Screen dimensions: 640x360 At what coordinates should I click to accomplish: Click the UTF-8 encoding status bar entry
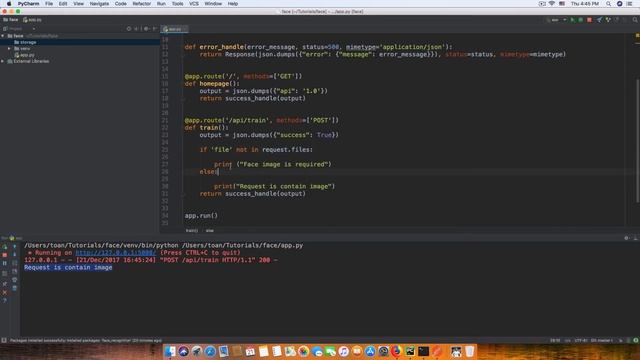(581, 340)
